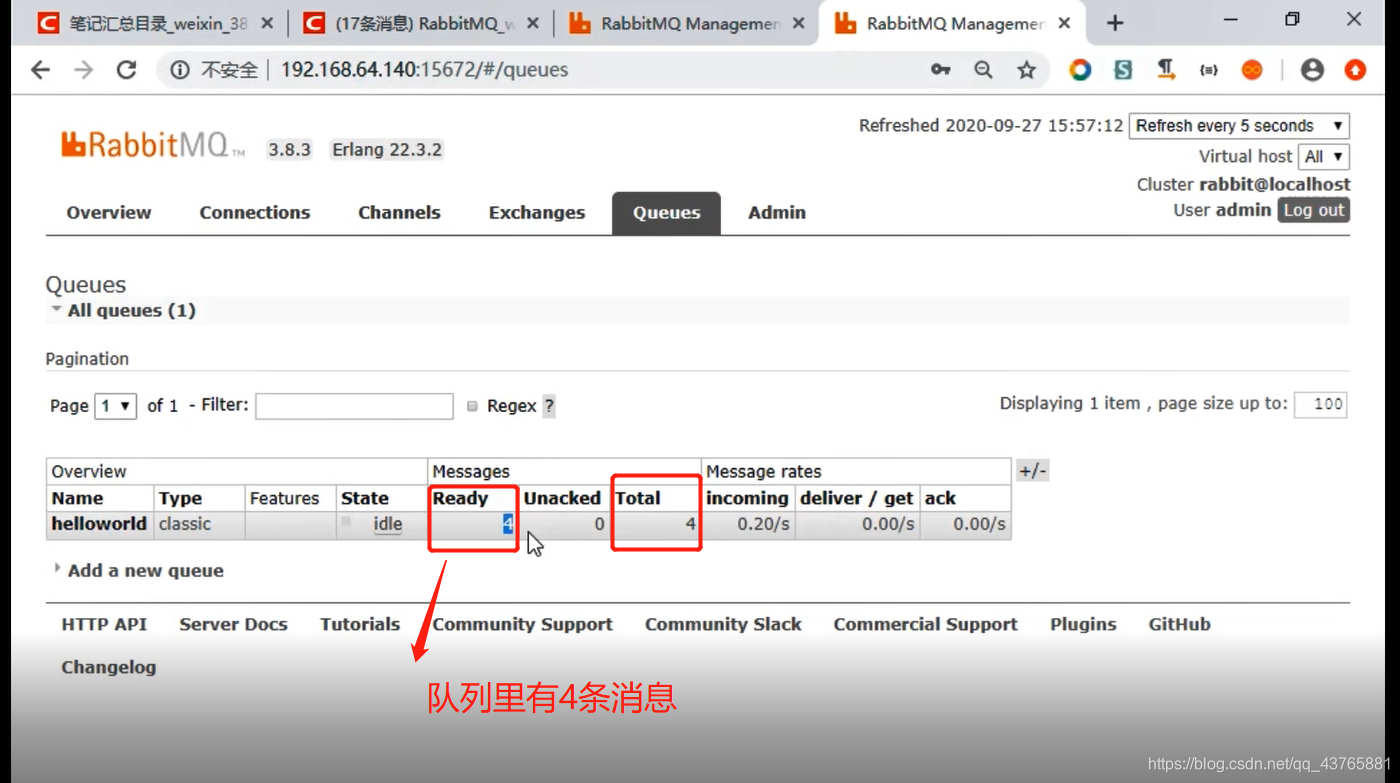This screenshot has width=1400, height=783.
Task: Open the Tutorials link
Action: 360,624
